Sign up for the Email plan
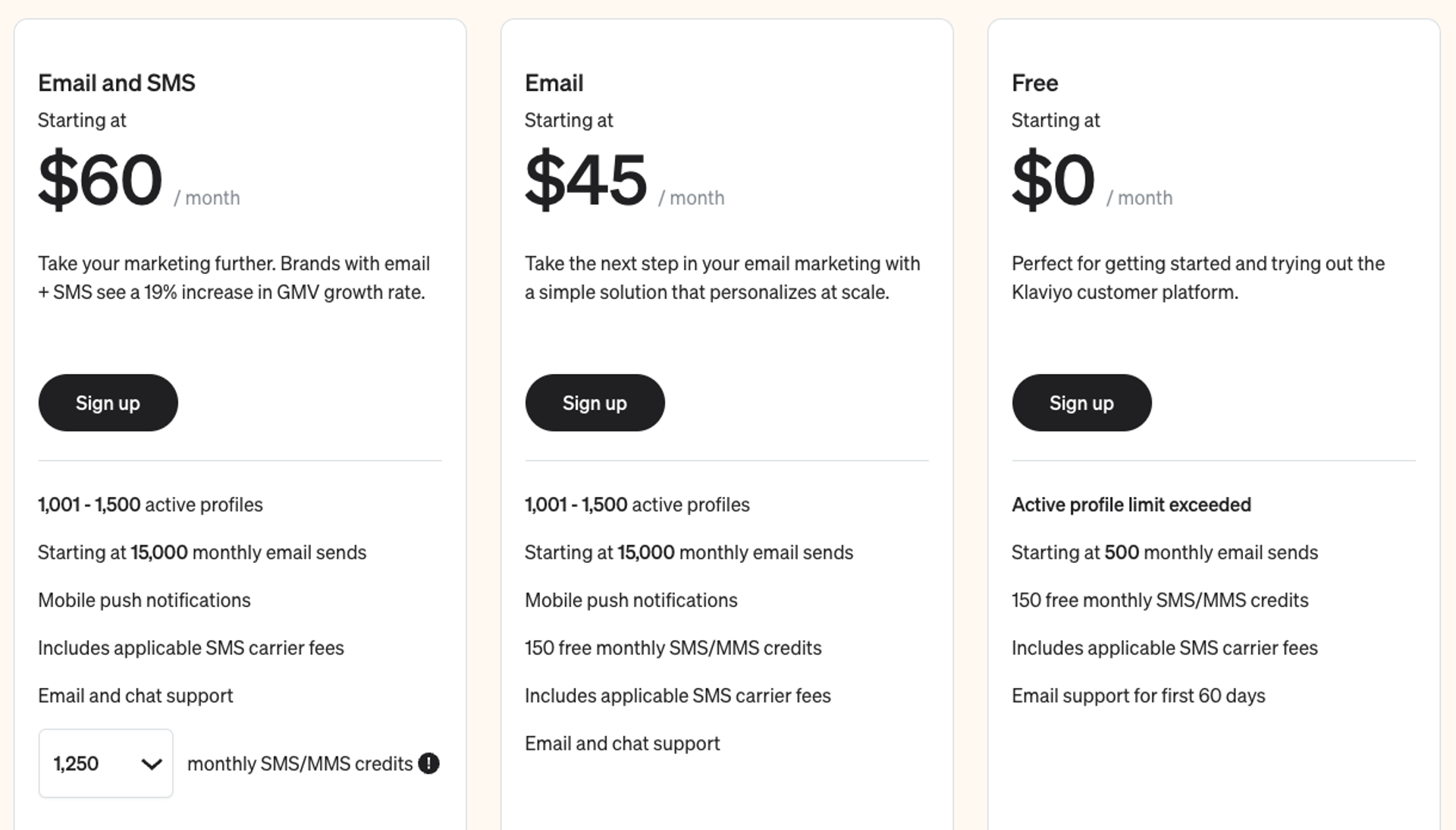The width and height of the screenshot is (1456, 830). tap(595, 403)
